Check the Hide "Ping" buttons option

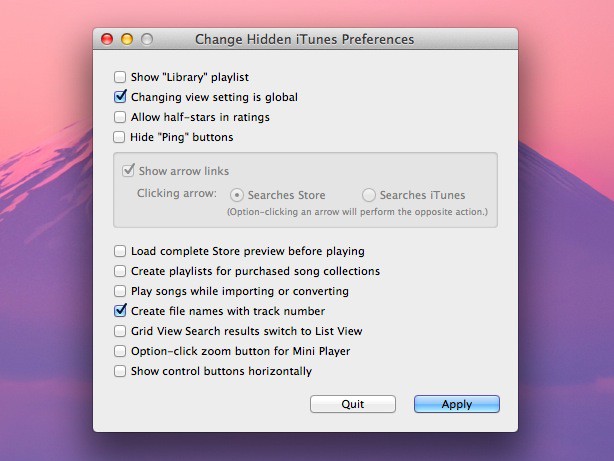click(x=120, y=137)
